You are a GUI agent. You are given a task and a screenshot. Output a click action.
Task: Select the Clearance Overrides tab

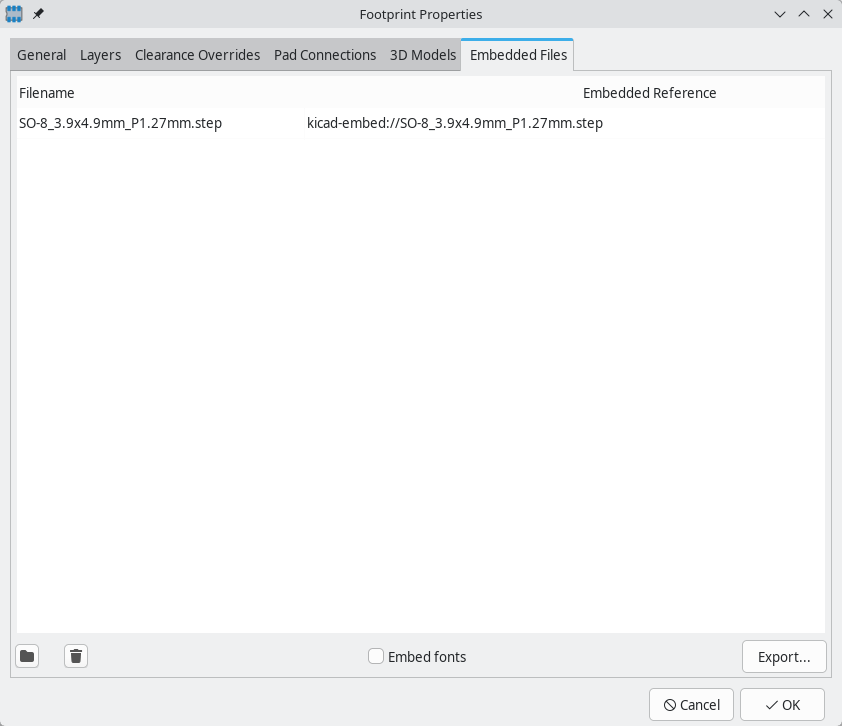coord(197,55)
